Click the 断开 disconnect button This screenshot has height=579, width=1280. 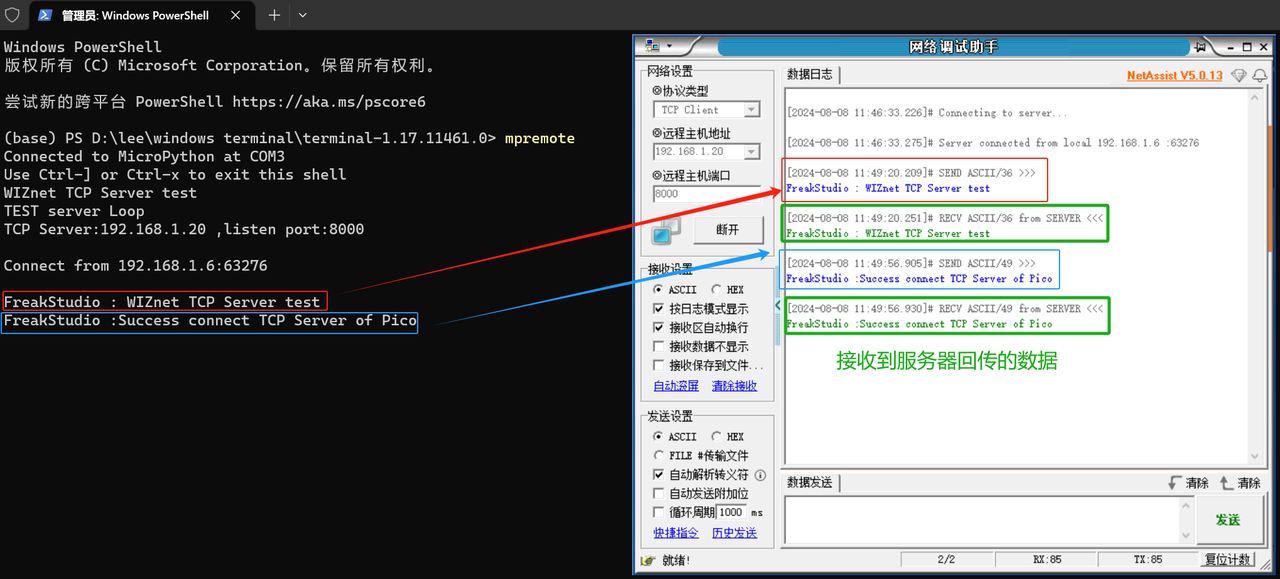727,230
